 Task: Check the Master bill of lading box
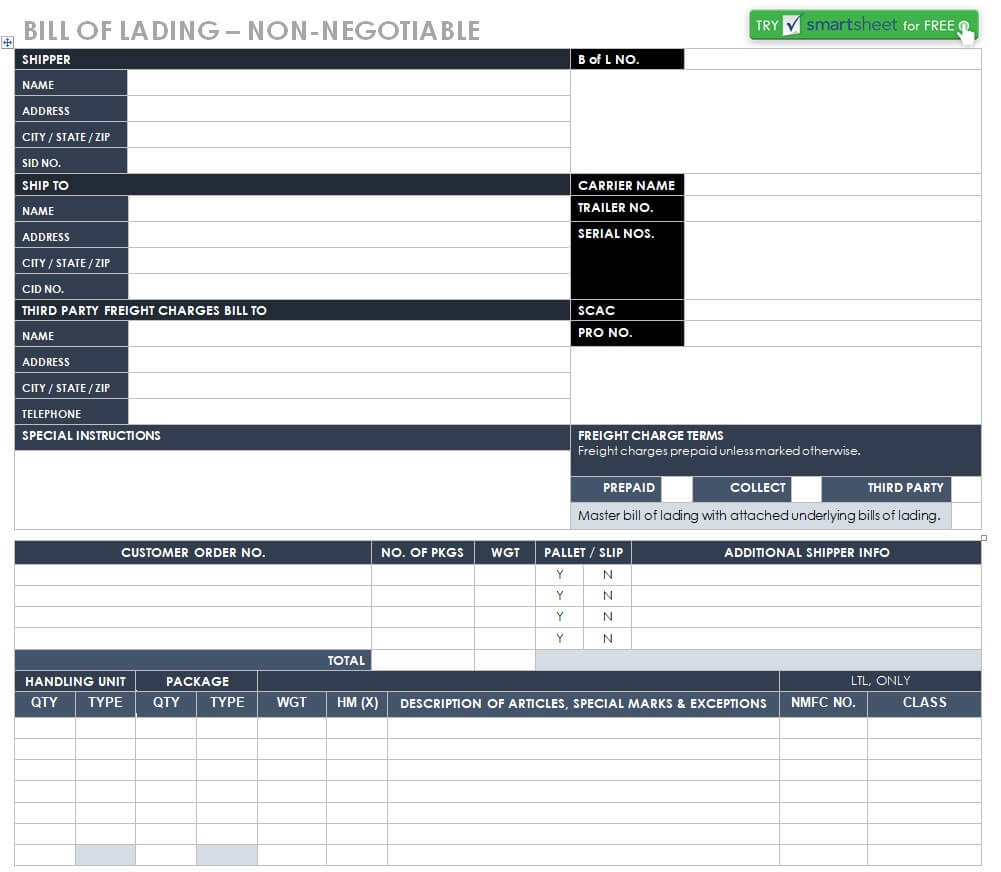pos(965,516)
